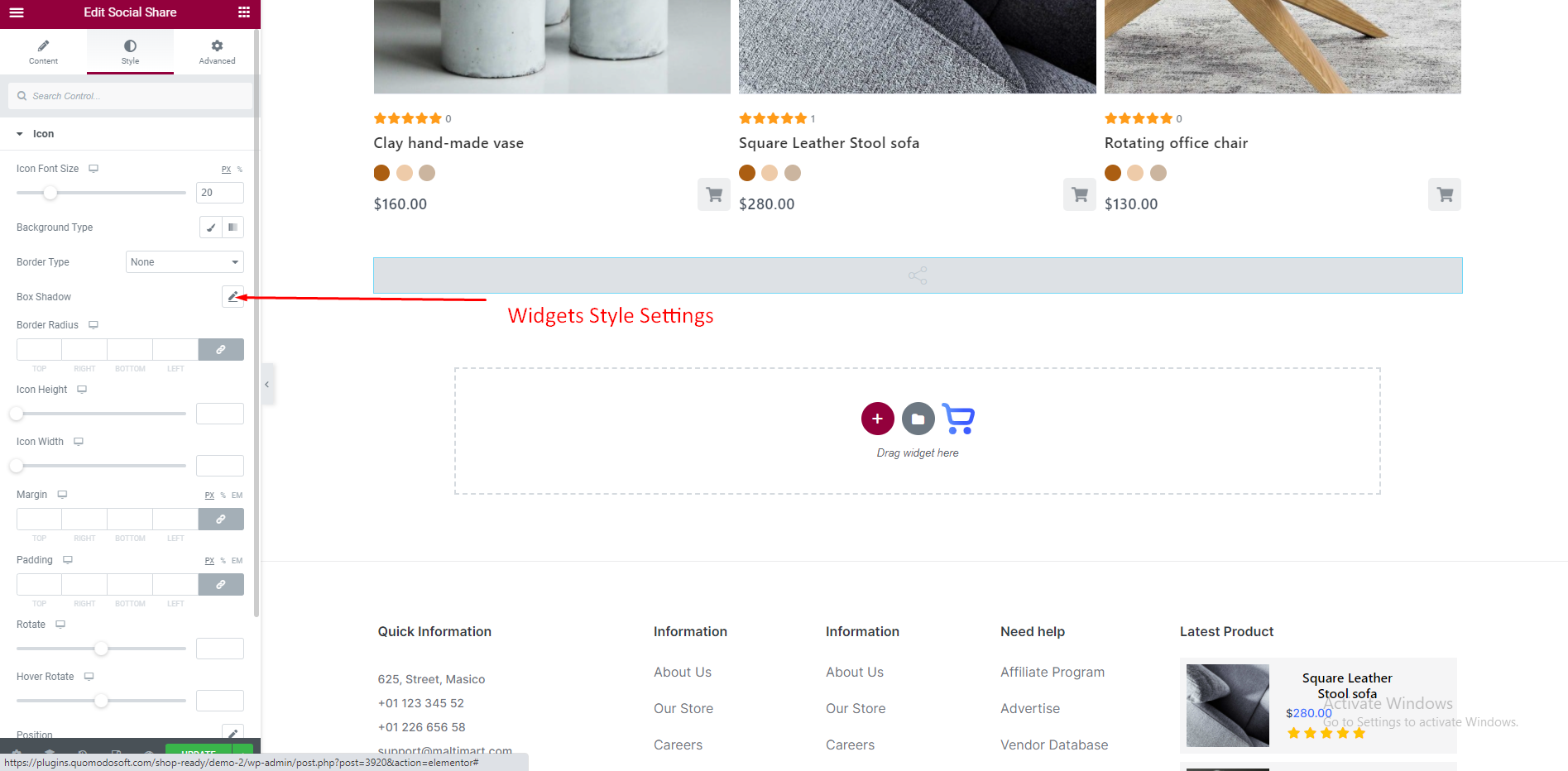Open the Elementor hamburger menu
This screenshot has height=771, width=1568.
(x=17, y=12)
